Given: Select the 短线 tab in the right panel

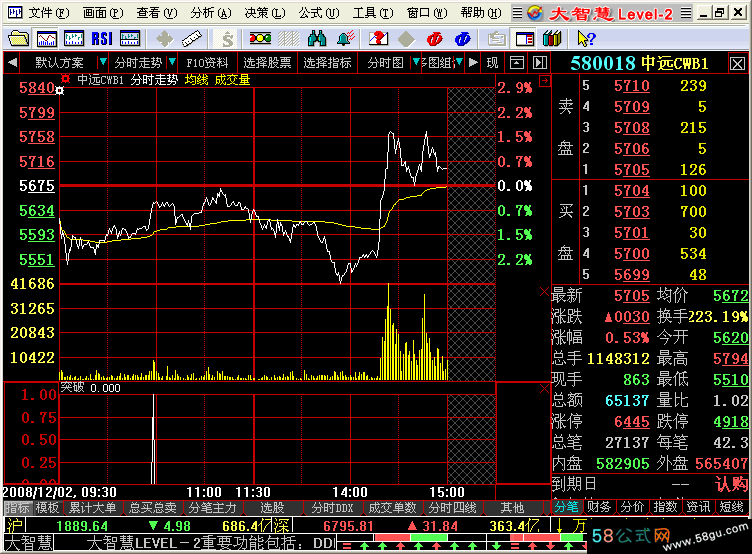Looking at the screenshot, I should (x=731, y=507).
